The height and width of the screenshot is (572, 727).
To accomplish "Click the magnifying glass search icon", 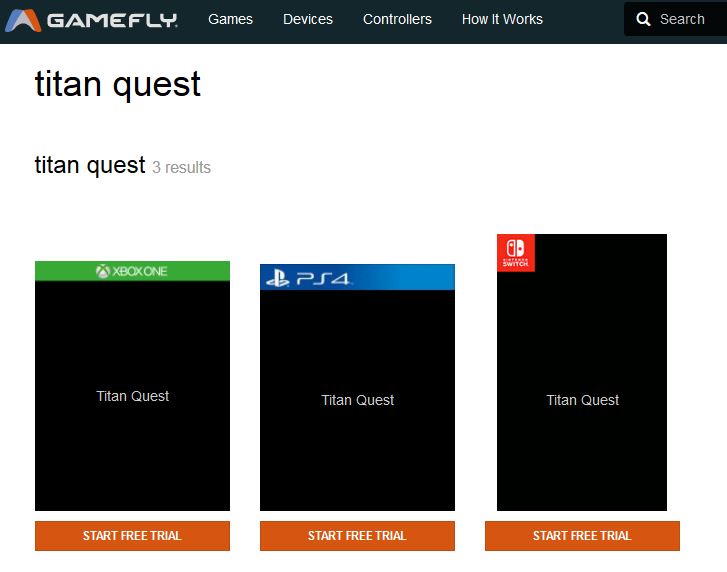I will pyautogui.click(x=644, y=19).
